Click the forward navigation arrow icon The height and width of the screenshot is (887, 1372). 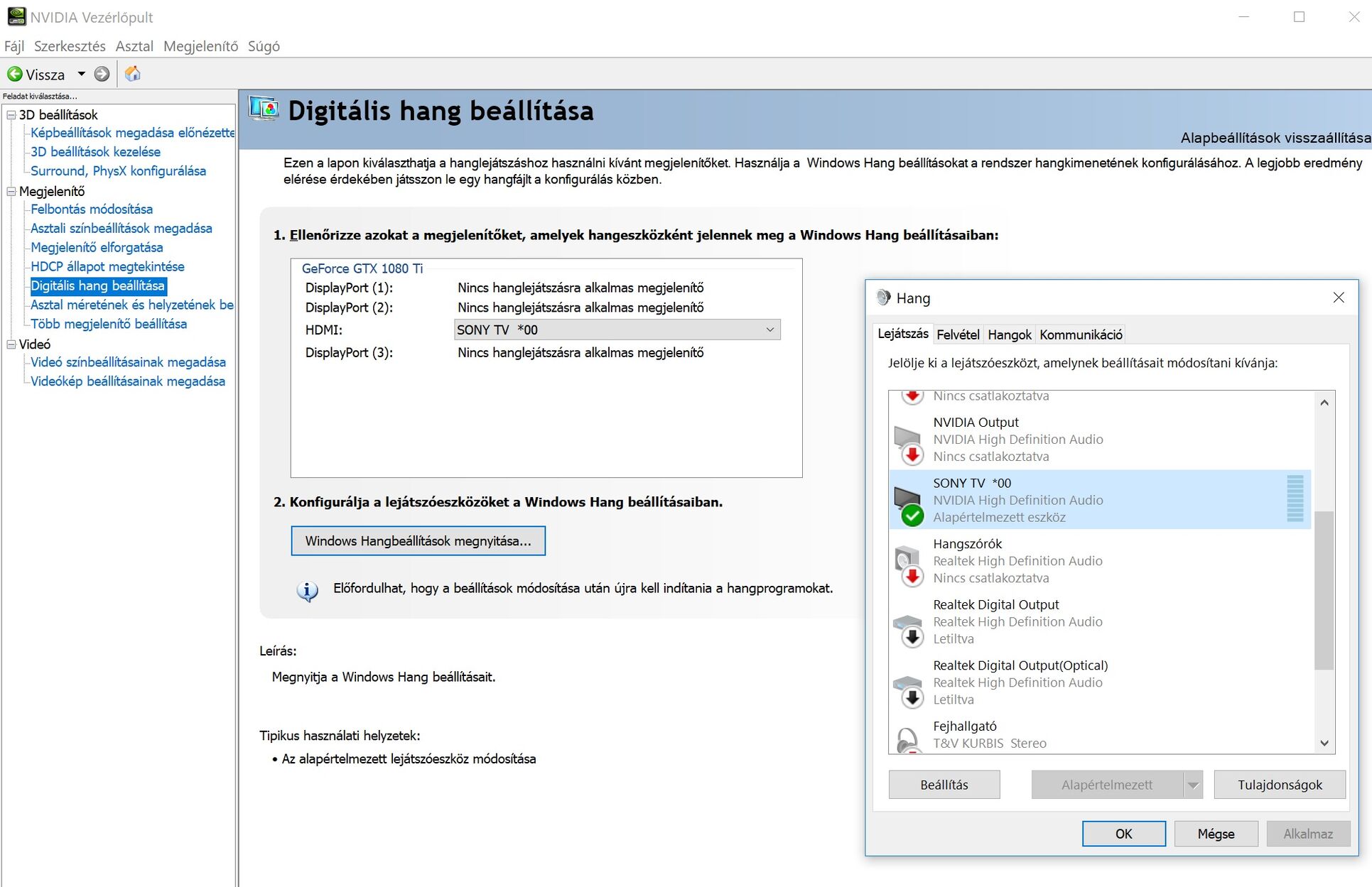102,74
